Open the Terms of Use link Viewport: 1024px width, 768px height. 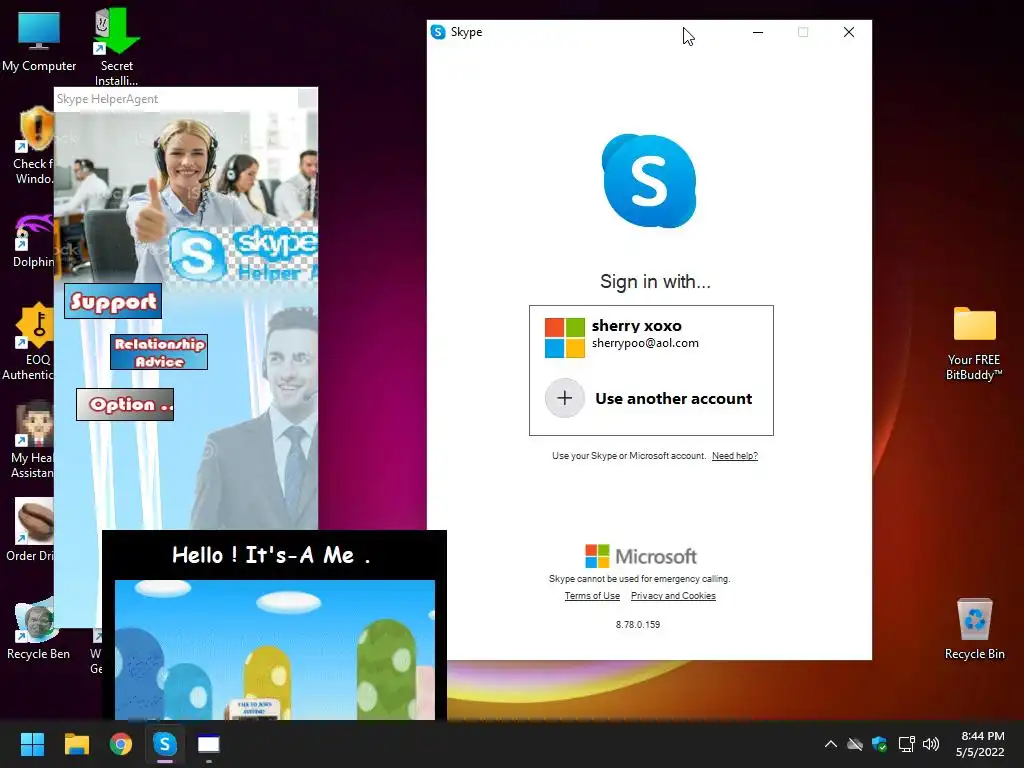[592, 596]
